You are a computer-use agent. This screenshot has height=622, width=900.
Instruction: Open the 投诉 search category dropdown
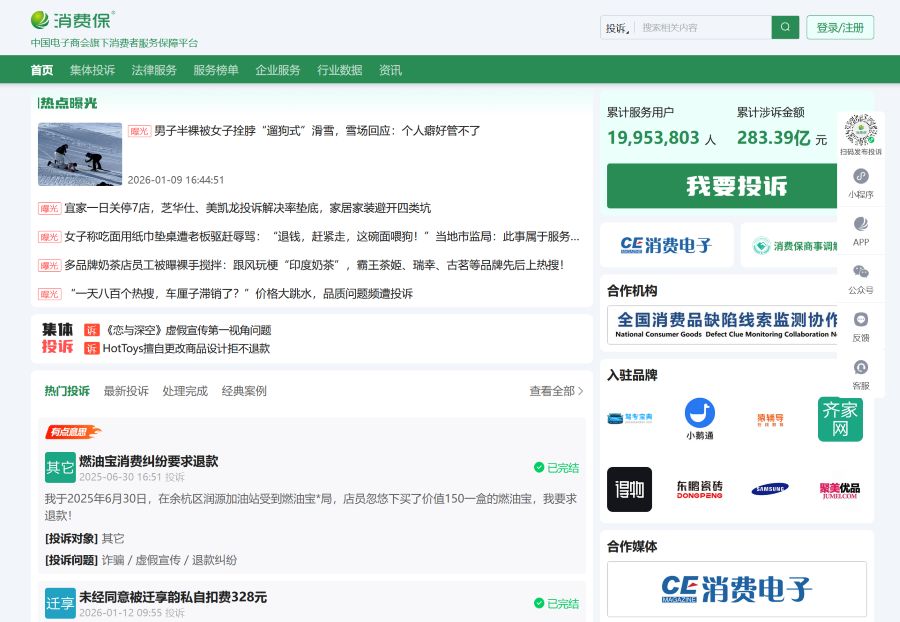click(x=617, y=27)
